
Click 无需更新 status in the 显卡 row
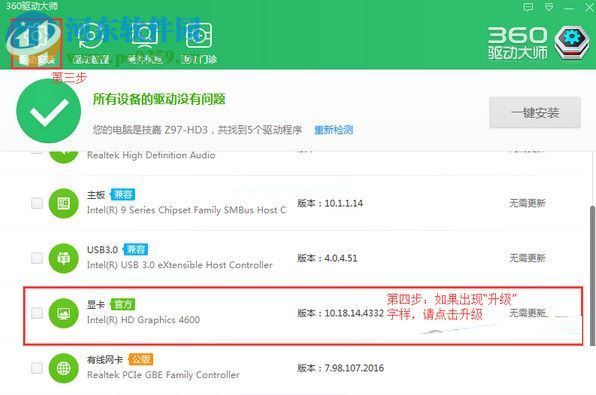(x=528, y=313)
